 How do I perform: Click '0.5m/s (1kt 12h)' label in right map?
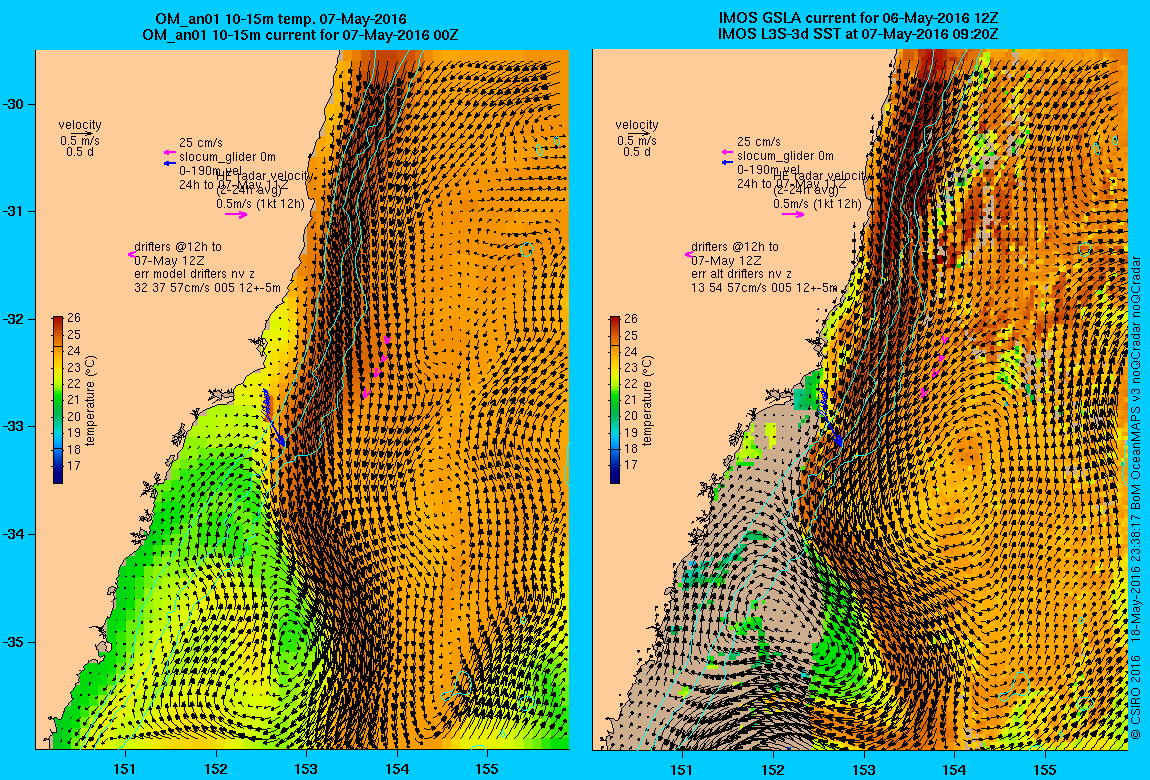(817, 204)
